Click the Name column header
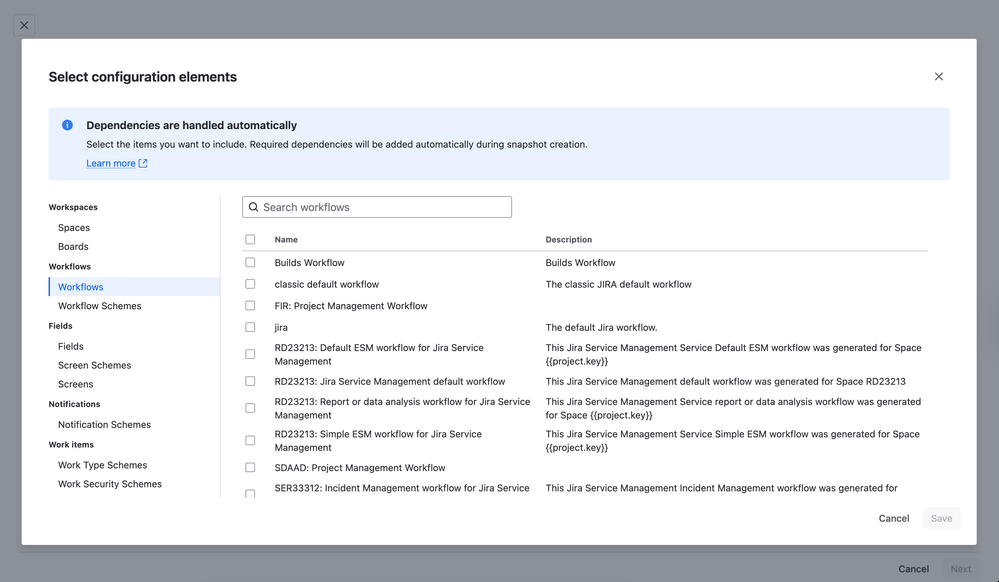Image resolution: width=999 pixels, height=582 pixels. [x=286, y=240]
